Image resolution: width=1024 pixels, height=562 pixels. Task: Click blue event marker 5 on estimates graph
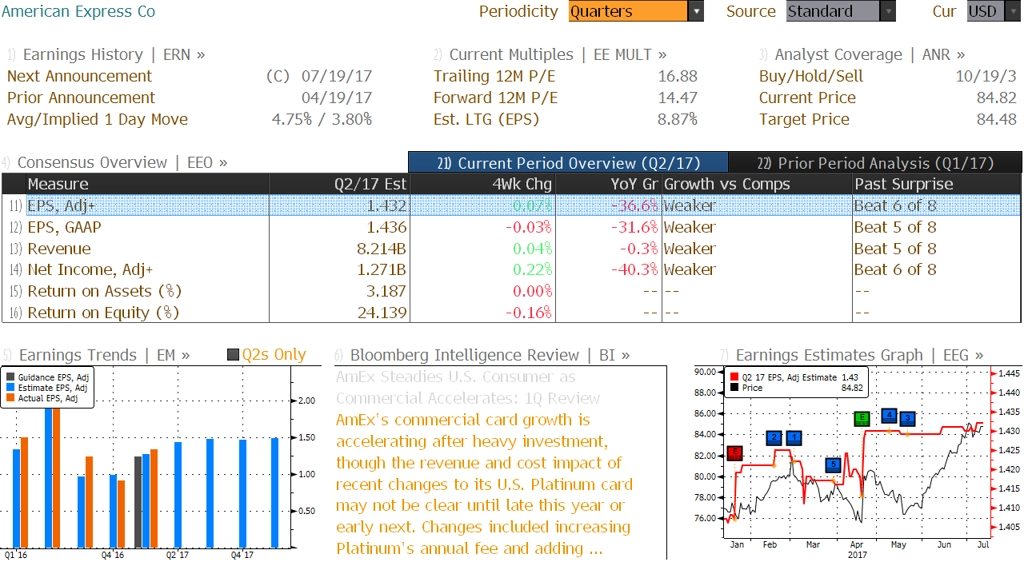pyautogui.click(x=833, y=464)
